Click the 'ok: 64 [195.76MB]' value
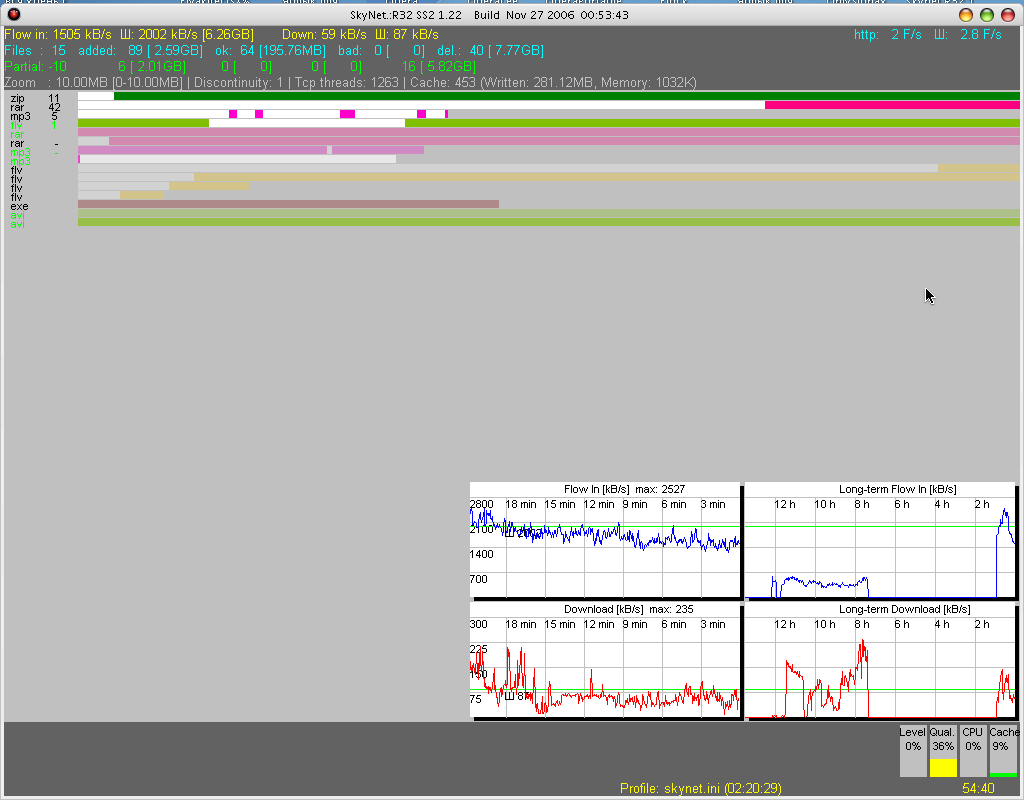The image size is (1024, 800). tap(270, 50)
